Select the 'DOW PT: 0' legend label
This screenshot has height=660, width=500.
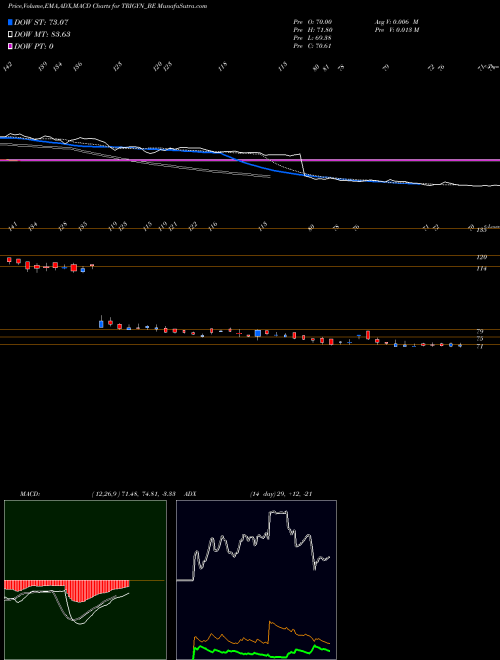click(x=34, y=46)
